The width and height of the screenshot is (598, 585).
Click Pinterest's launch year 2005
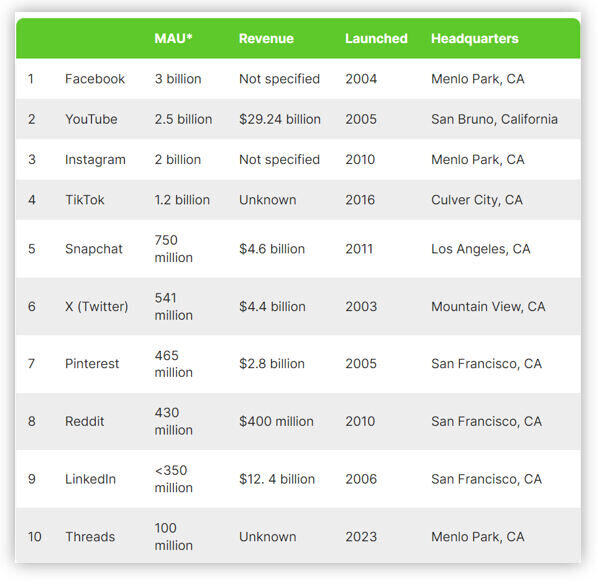361,364
